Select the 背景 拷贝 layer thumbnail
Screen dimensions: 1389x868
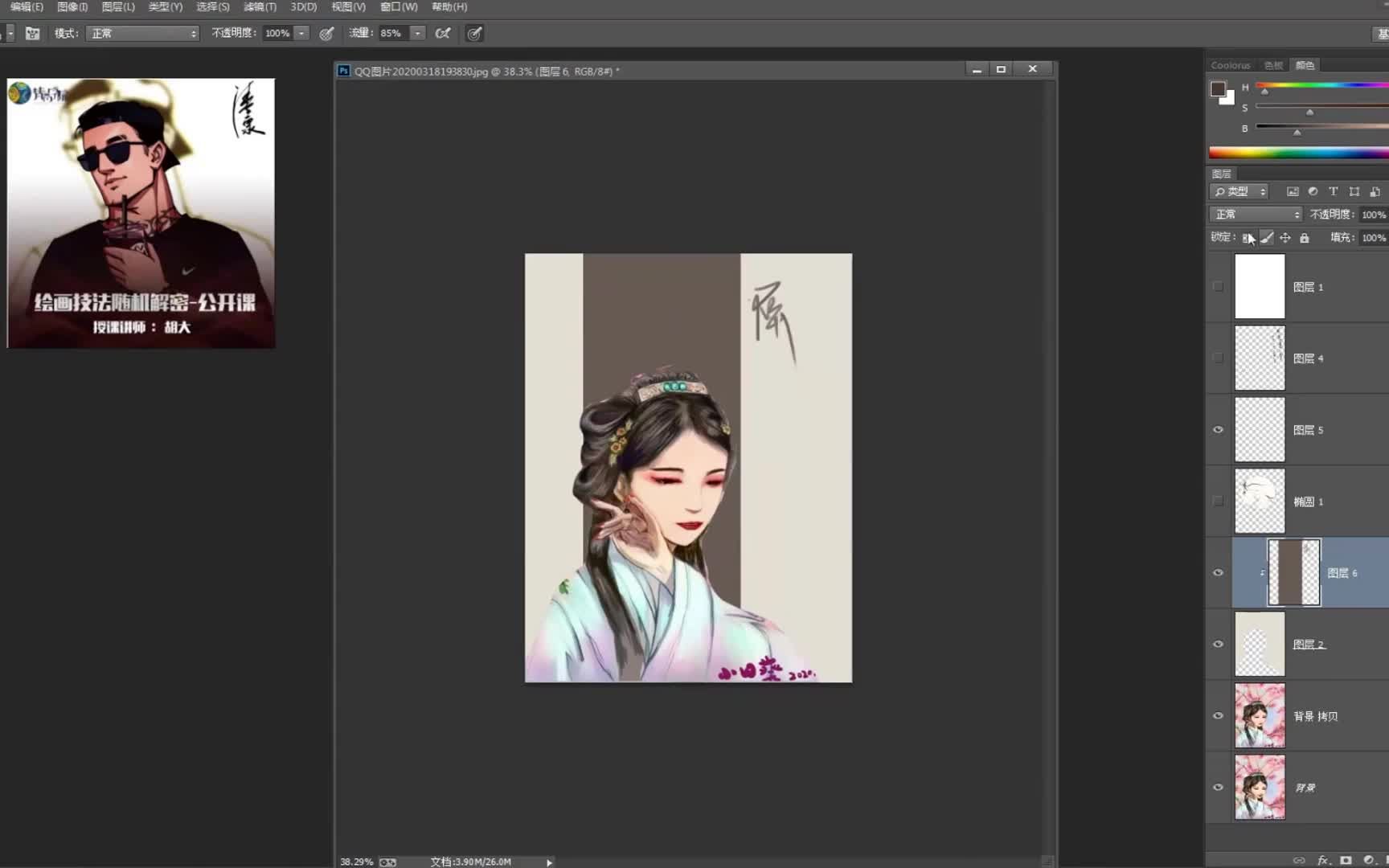point(1260,716)
